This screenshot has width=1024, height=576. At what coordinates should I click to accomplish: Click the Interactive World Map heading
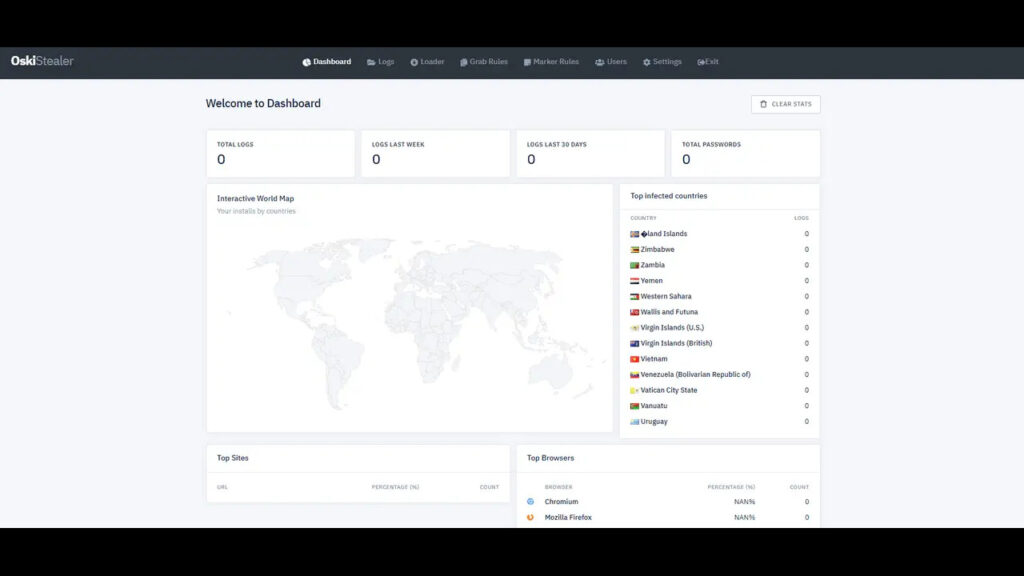pos(255,199)
